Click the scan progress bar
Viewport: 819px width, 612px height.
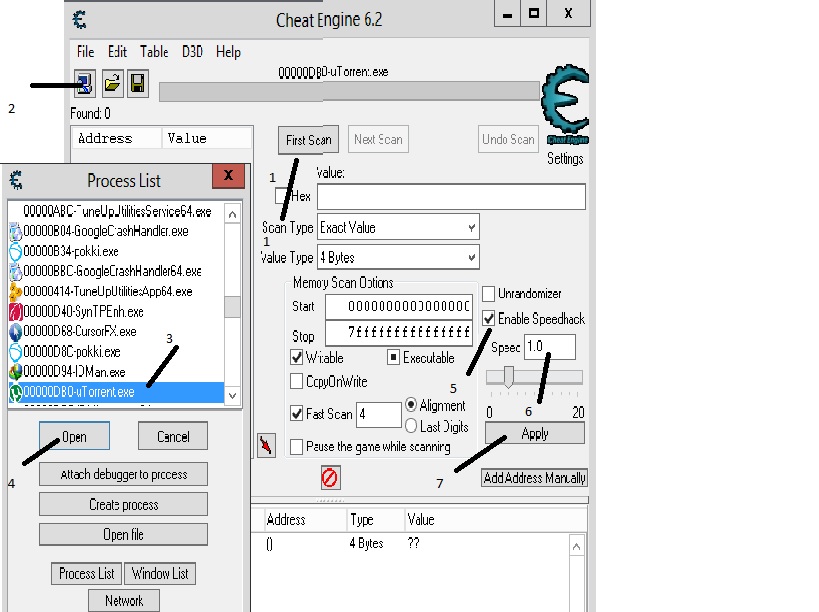tap(349, 91)
